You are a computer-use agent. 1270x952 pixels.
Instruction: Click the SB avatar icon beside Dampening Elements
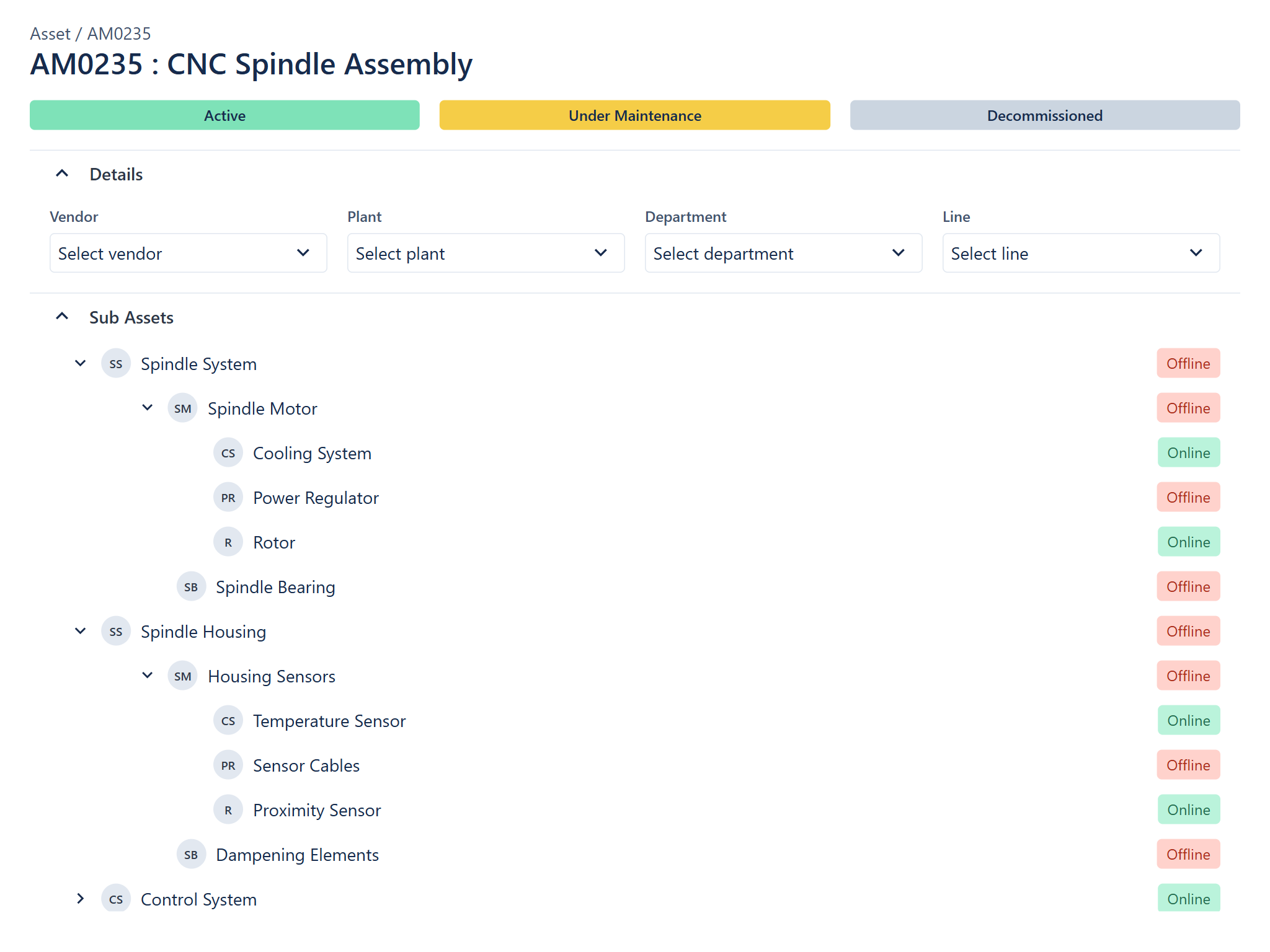click(x=191, y=855)
